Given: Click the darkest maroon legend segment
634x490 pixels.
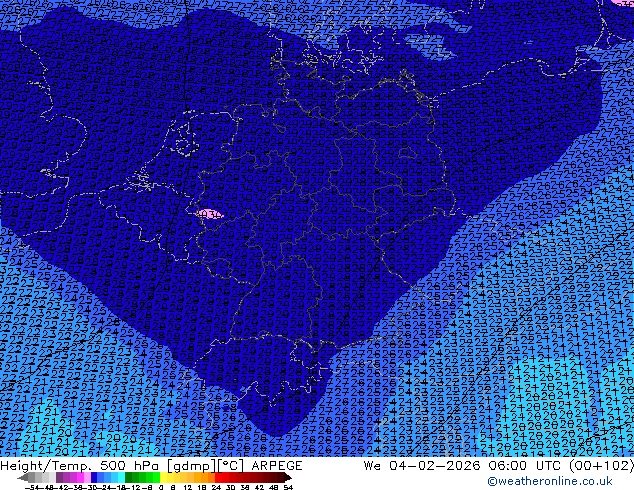Looking at the screenshot, I should (281, 478).
